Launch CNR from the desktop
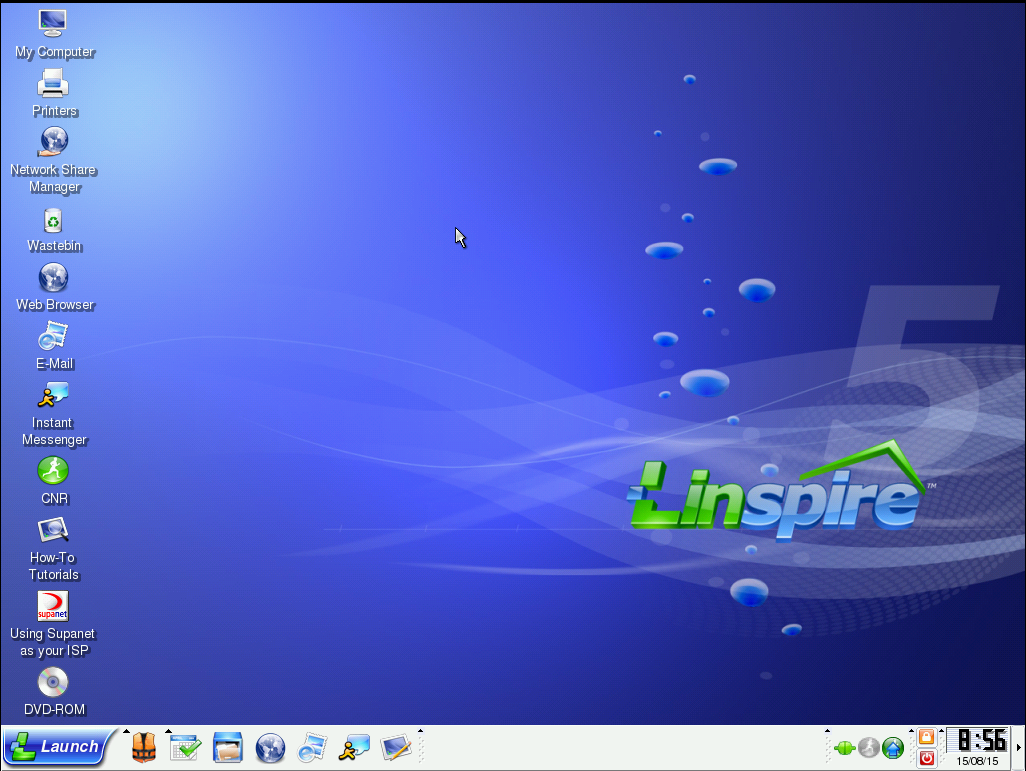The image size is (1026, 771). point(53,471)
